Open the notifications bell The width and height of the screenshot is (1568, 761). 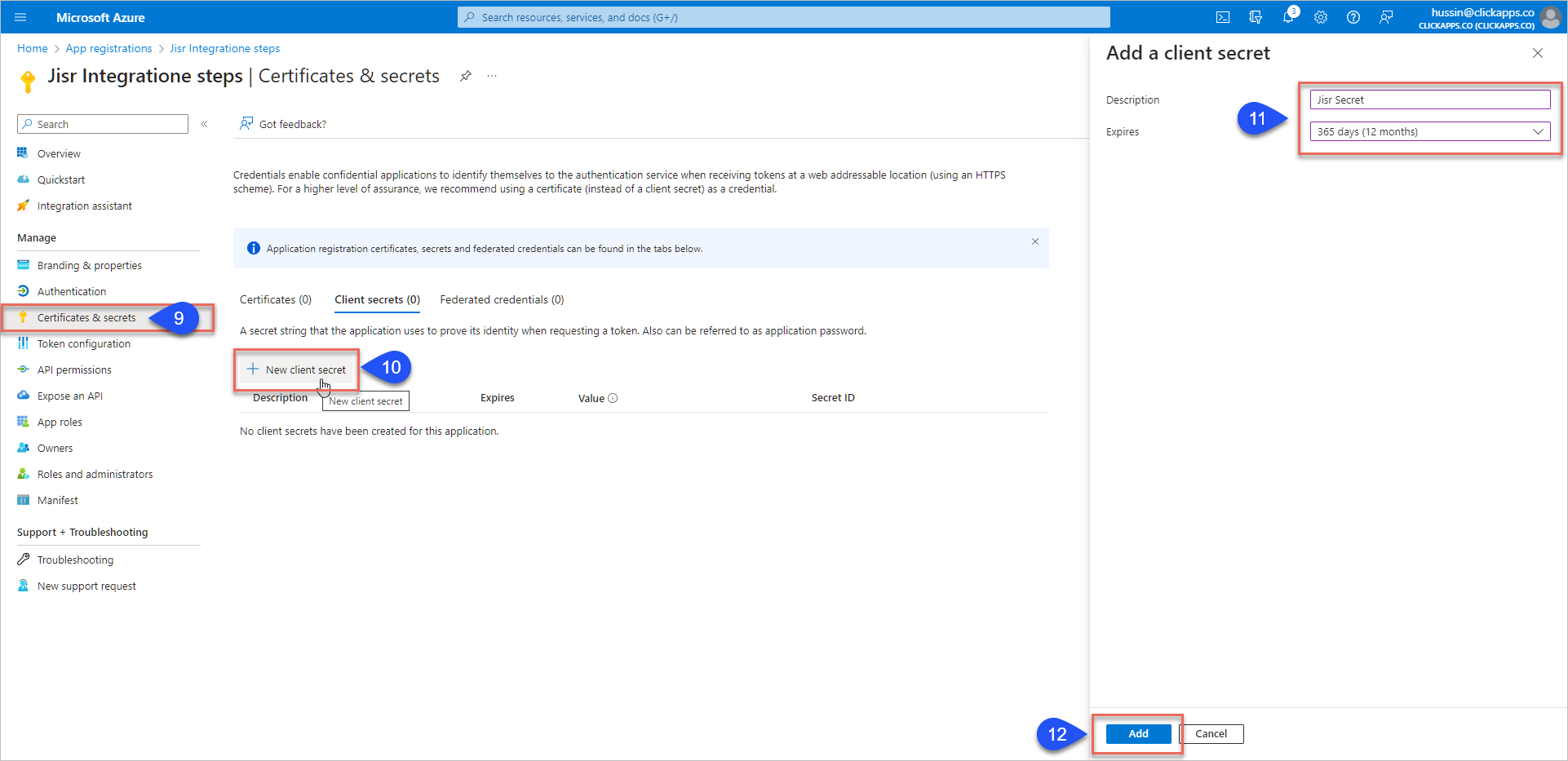point(1288,17)
